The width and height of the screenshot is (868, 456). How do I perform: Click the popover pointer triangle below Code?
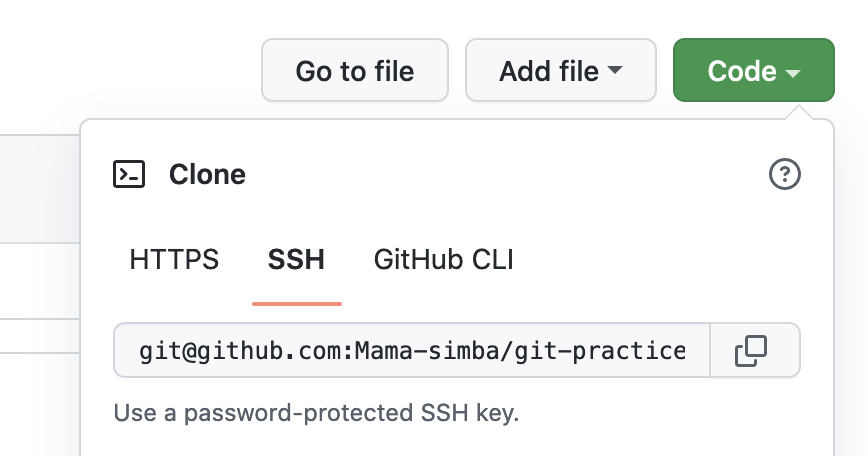click(x=802, y=112)
